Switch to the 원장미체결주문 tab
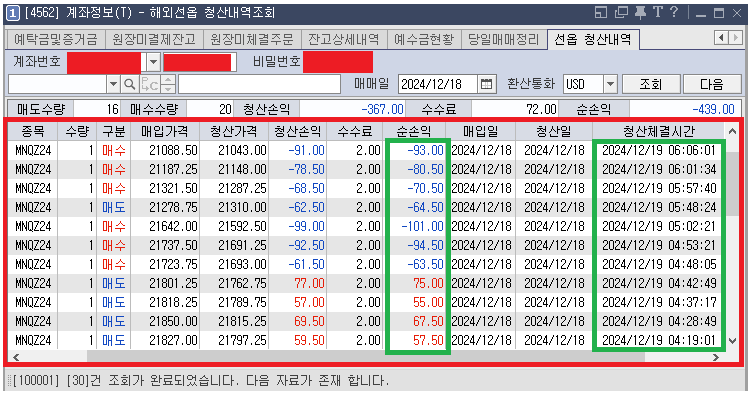 (x=252, y=39)
